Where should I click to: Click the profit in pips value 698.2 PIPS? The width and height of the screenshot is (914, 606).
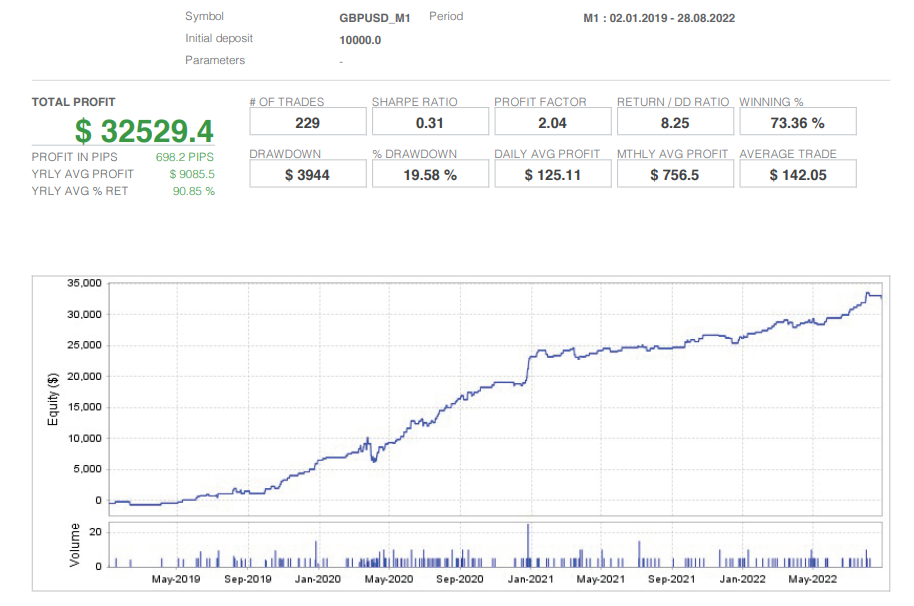coord(185,157)
